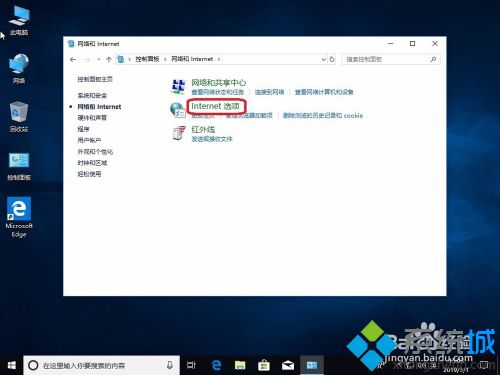Open the 网络 desktop icon
500x375 pixels.
point(19,69)
